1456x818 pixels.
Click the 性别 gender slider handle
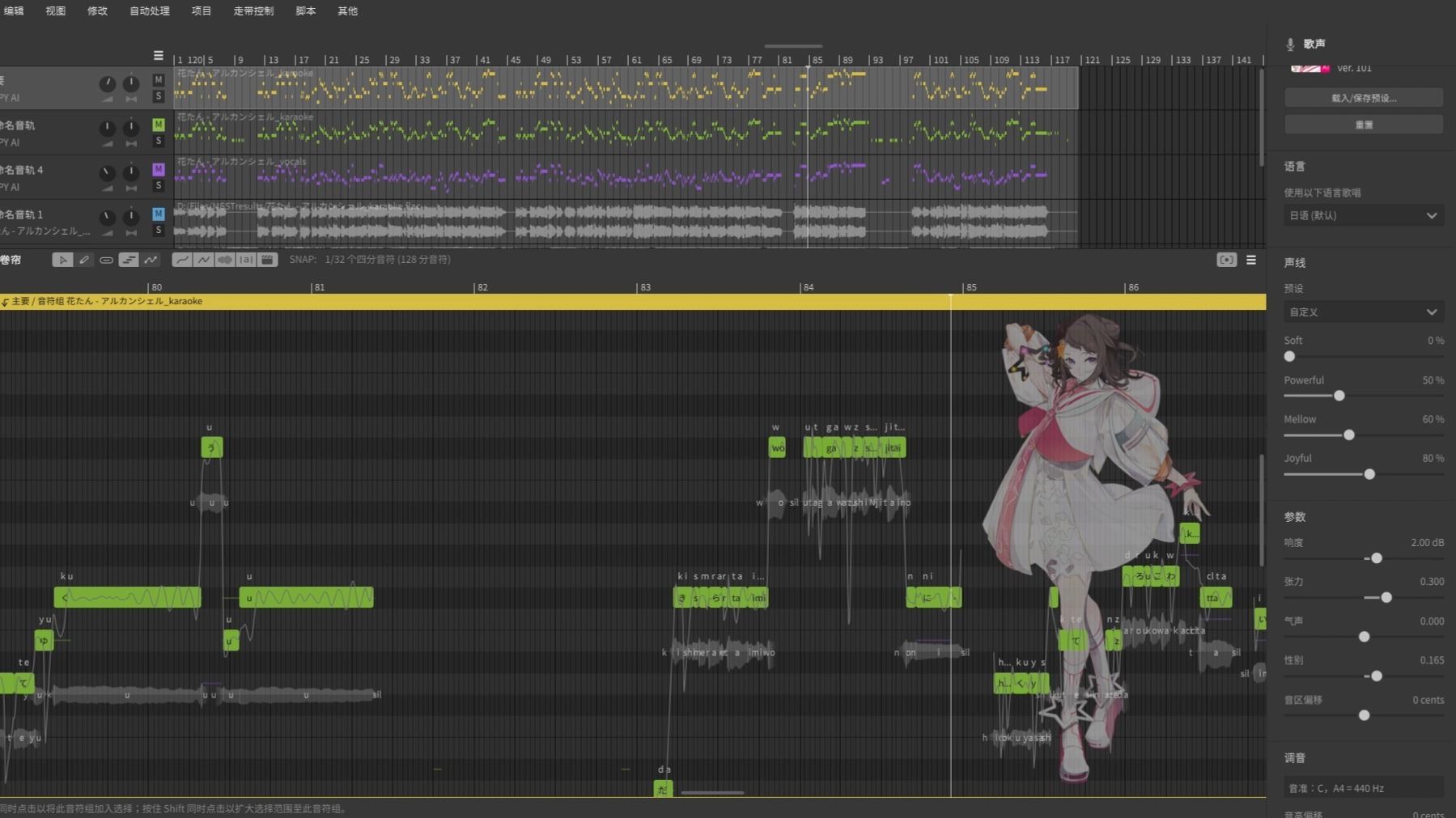(1377, 676)
